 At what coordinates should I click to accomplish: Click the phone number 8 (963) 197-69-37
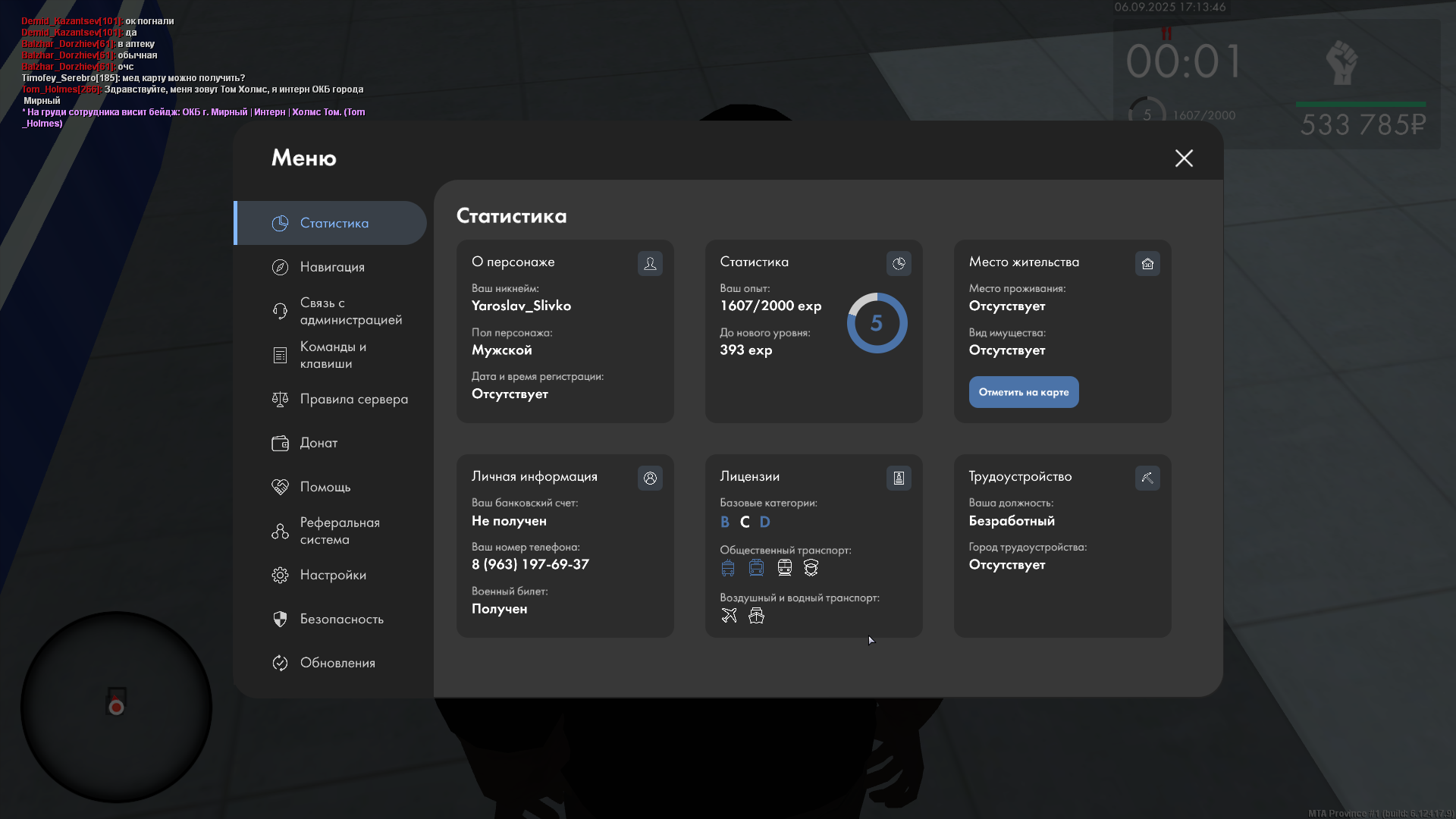[530, 564]
